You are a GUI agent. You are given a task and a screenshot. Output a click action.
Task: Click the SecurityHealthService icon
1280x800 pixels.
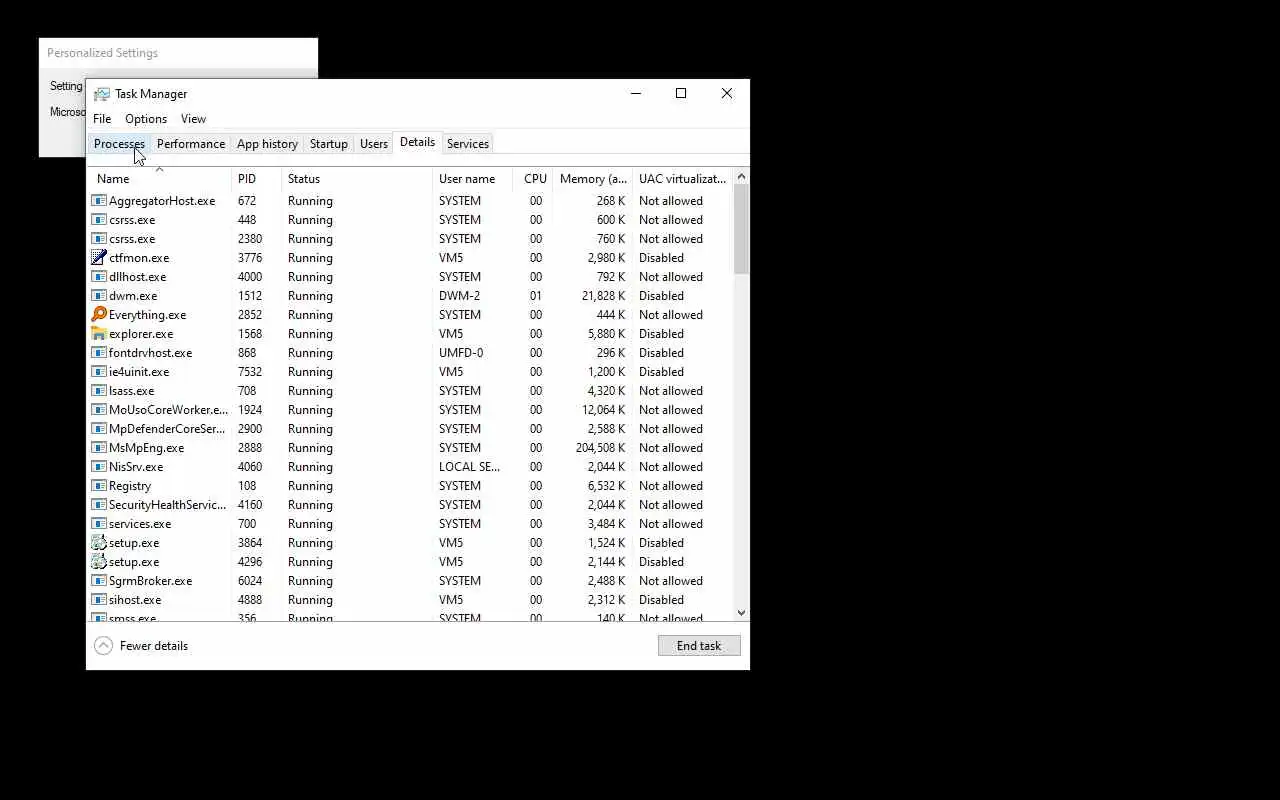pyautogui.click(x=99, y=505)
